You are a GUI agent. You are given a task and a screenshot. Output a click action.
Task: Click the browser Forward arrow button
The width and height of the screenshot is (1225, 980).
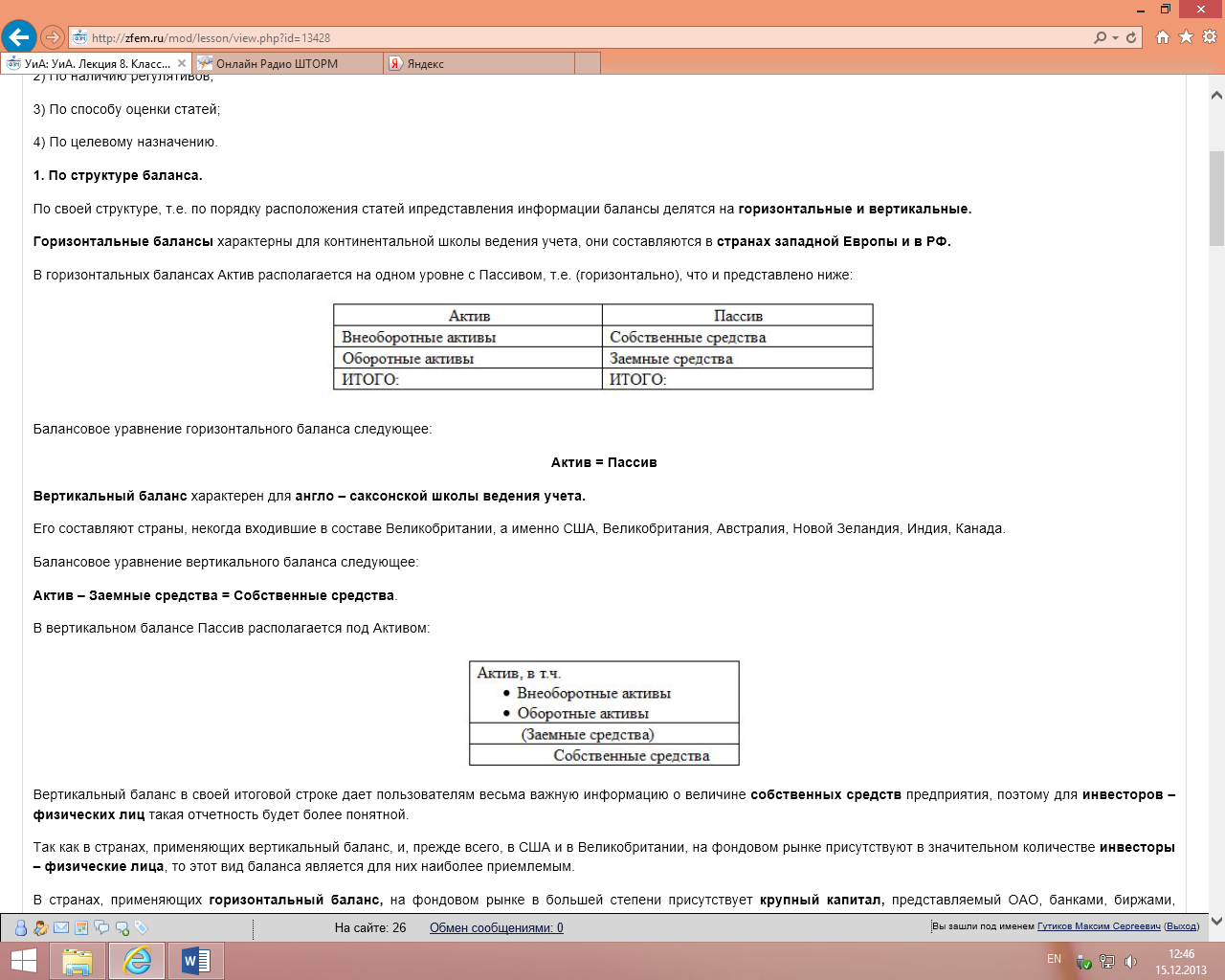pos(53,37)
